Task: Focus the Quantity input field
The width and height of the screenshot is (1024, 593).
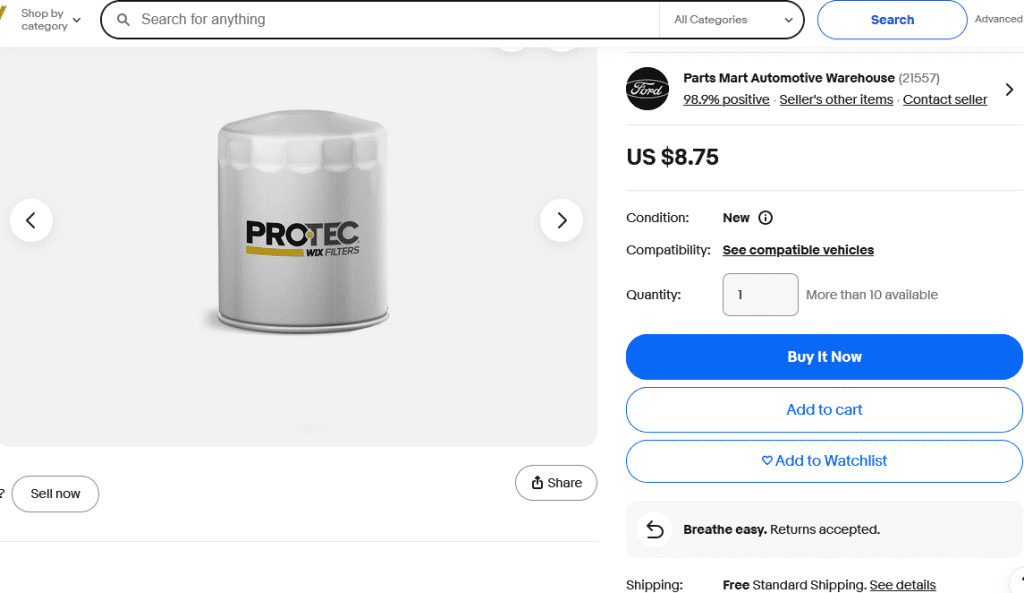Action: tap(760, 295)
